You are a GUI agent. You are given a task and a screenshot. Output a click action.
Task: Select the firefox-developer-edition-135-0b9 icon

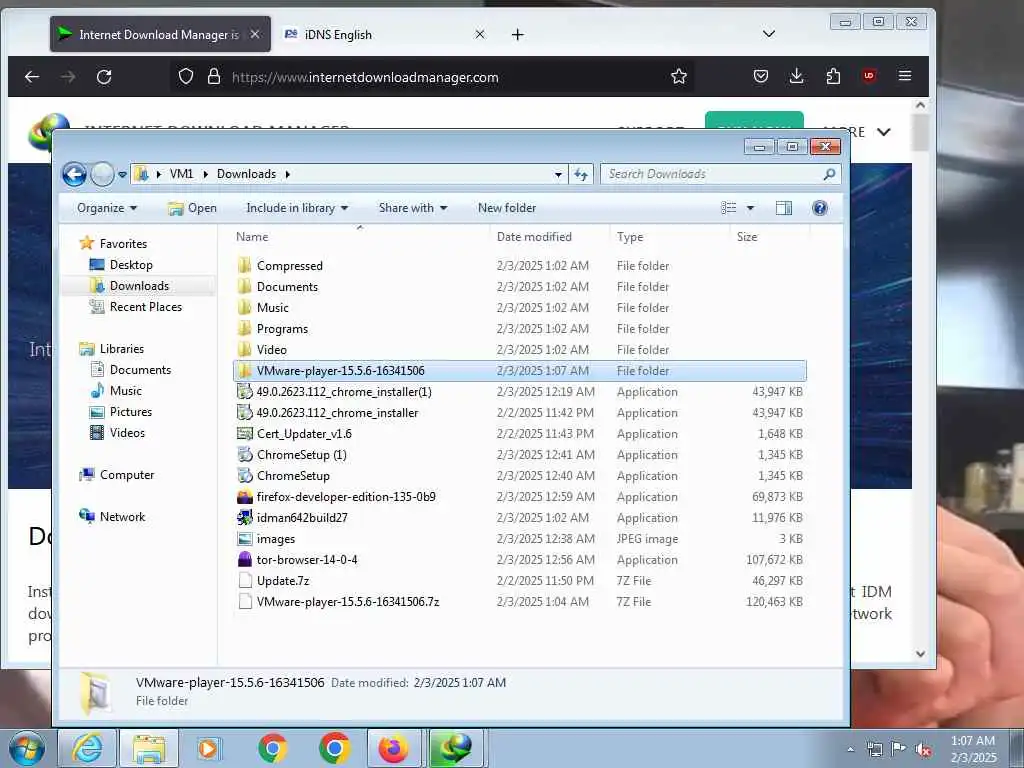[x=244, y=496]
